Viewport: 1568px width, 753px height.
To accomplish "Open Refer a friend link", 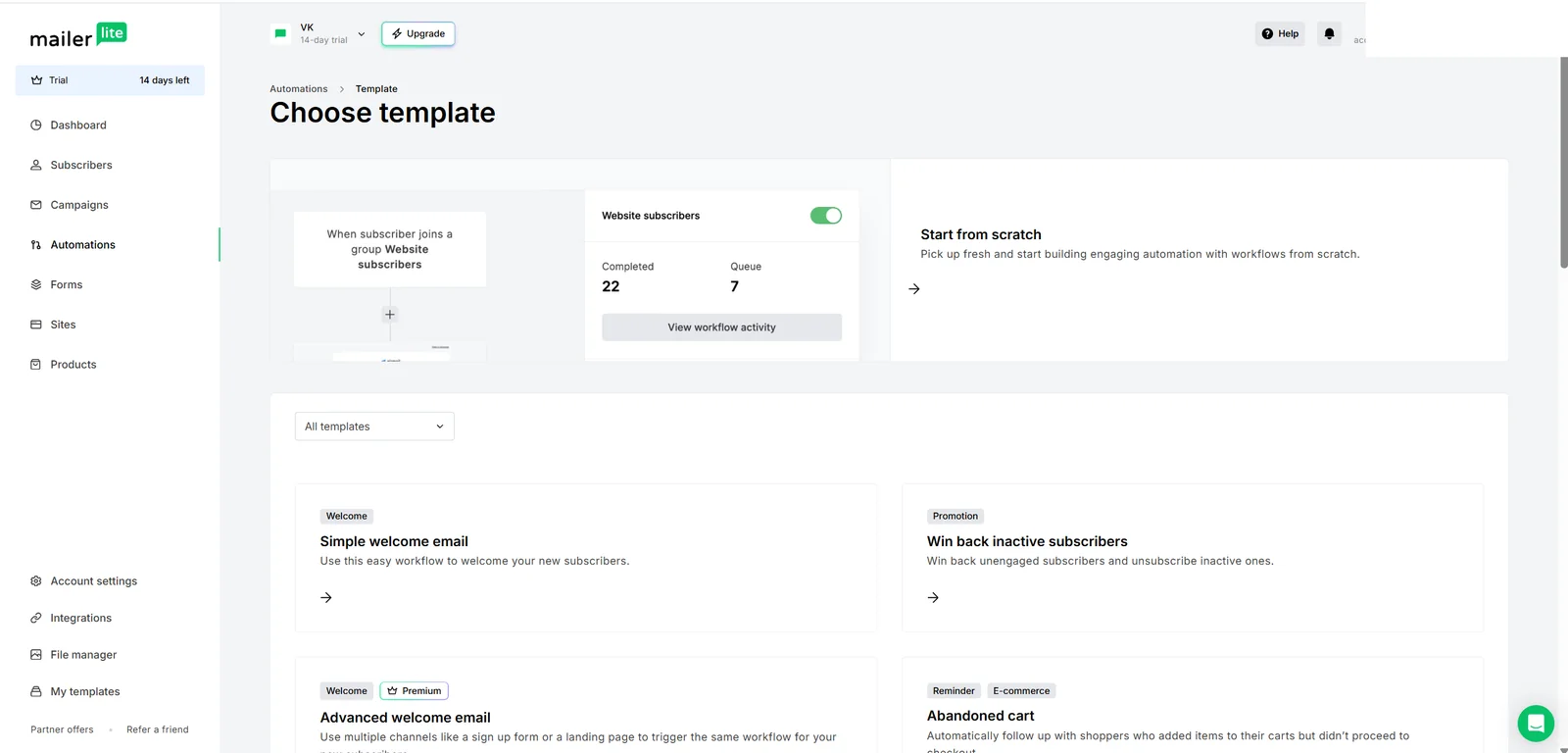I will point(158,729).
